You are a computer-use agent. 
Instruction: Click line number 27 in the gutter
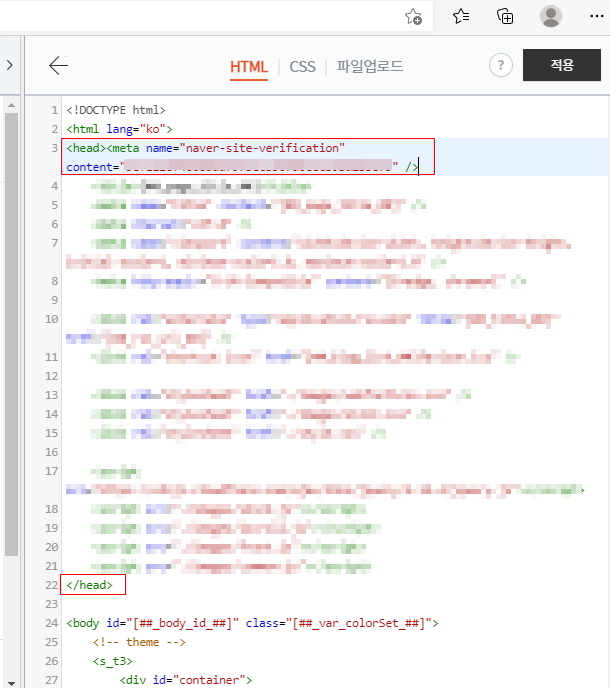coord(51,680)
